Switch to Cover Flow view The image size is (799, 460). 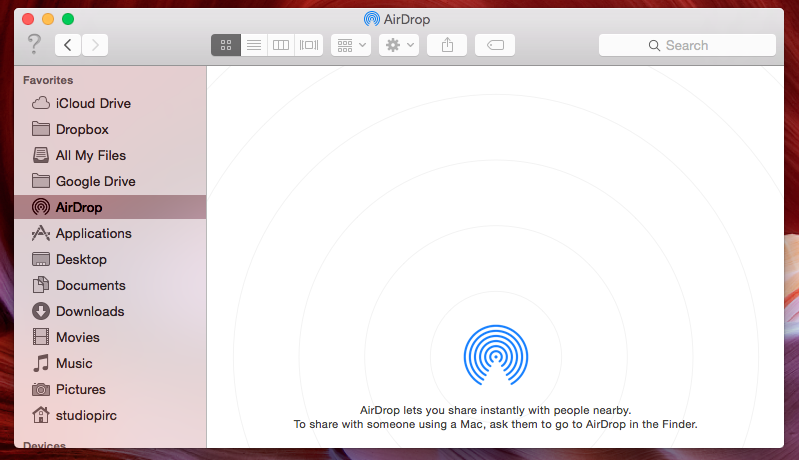pyautogui.click(x=309, y=45)
